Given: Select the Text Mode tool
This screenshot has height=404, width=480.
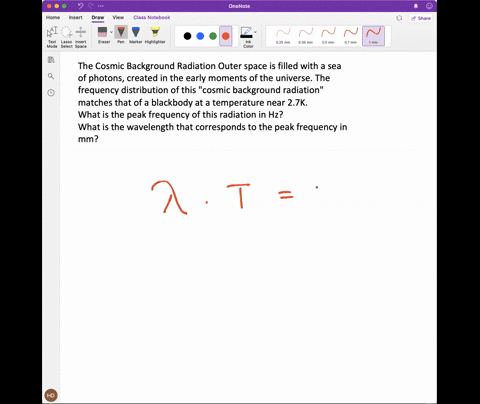Looking at the screenshot, I should coord(52,37).
